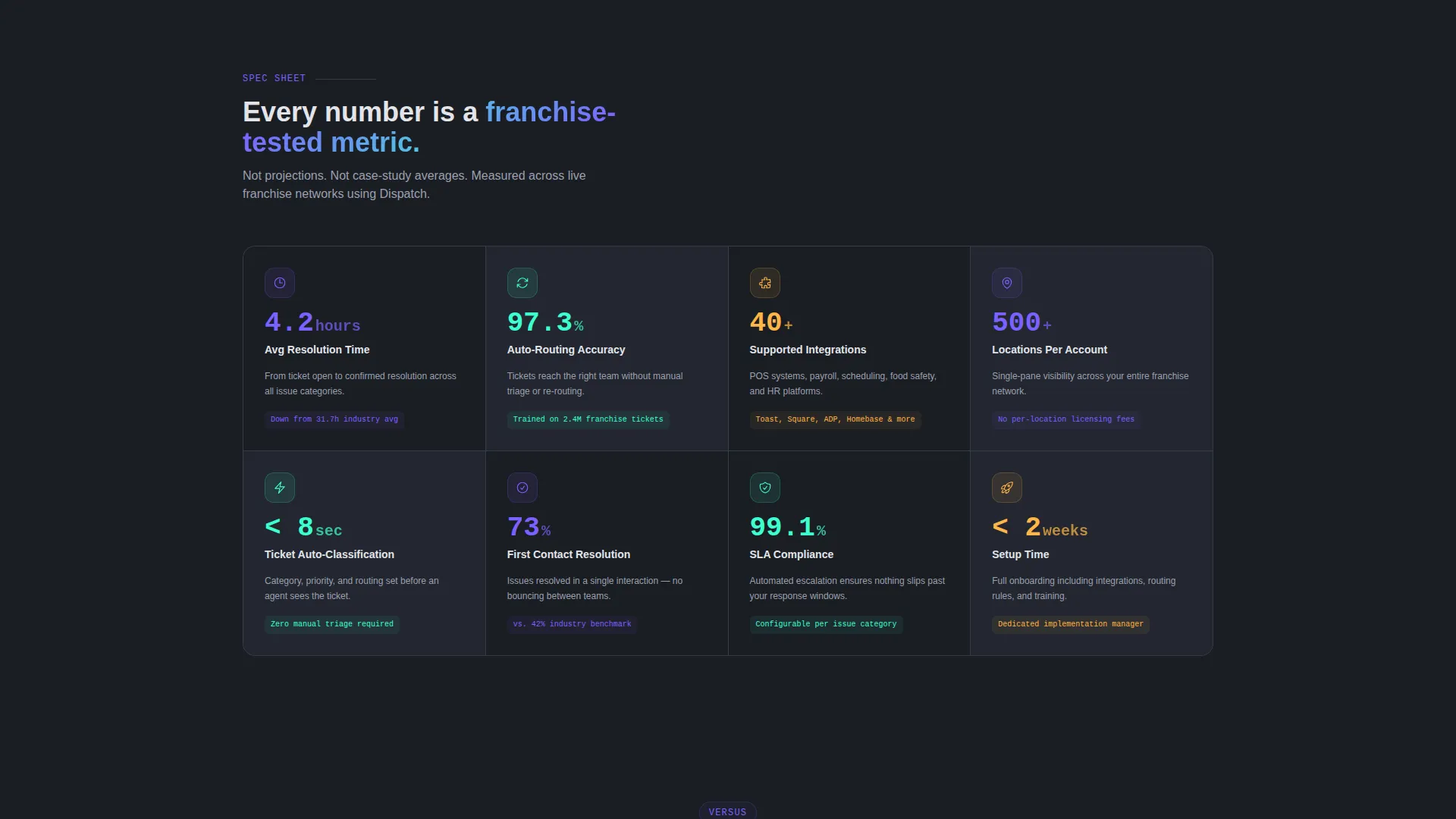Click the '99.1%' metric value
Viewport: 1456px width, 819px height.
tap(788, 527)
